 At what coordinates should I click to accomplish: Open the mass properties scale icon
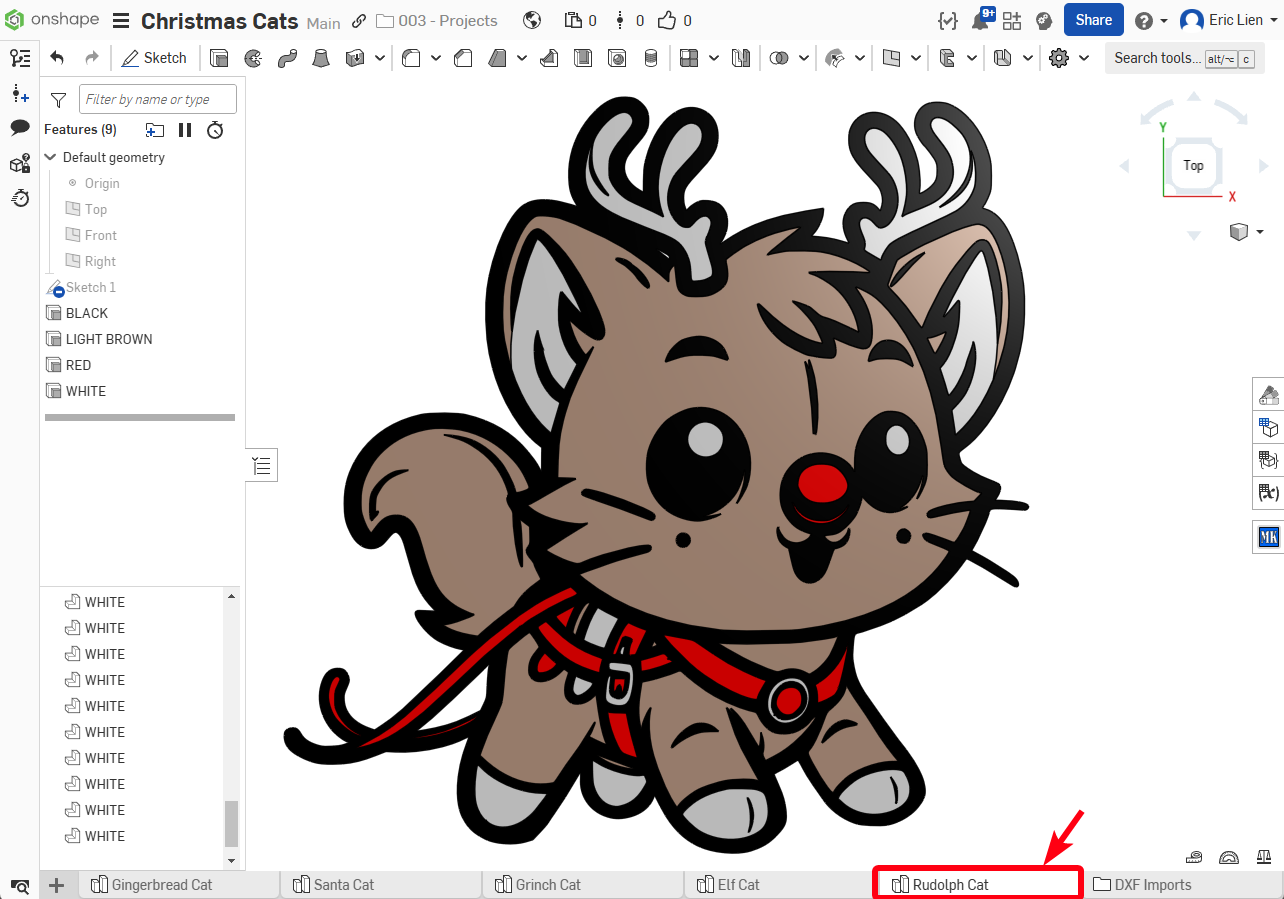click(x=1264, y=857)
